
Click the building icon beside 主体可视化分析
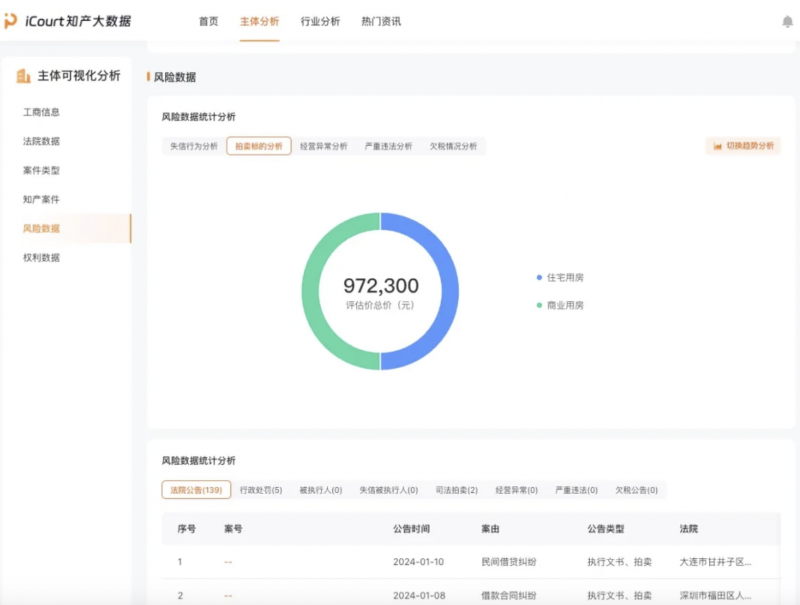[x=23, y=76]
